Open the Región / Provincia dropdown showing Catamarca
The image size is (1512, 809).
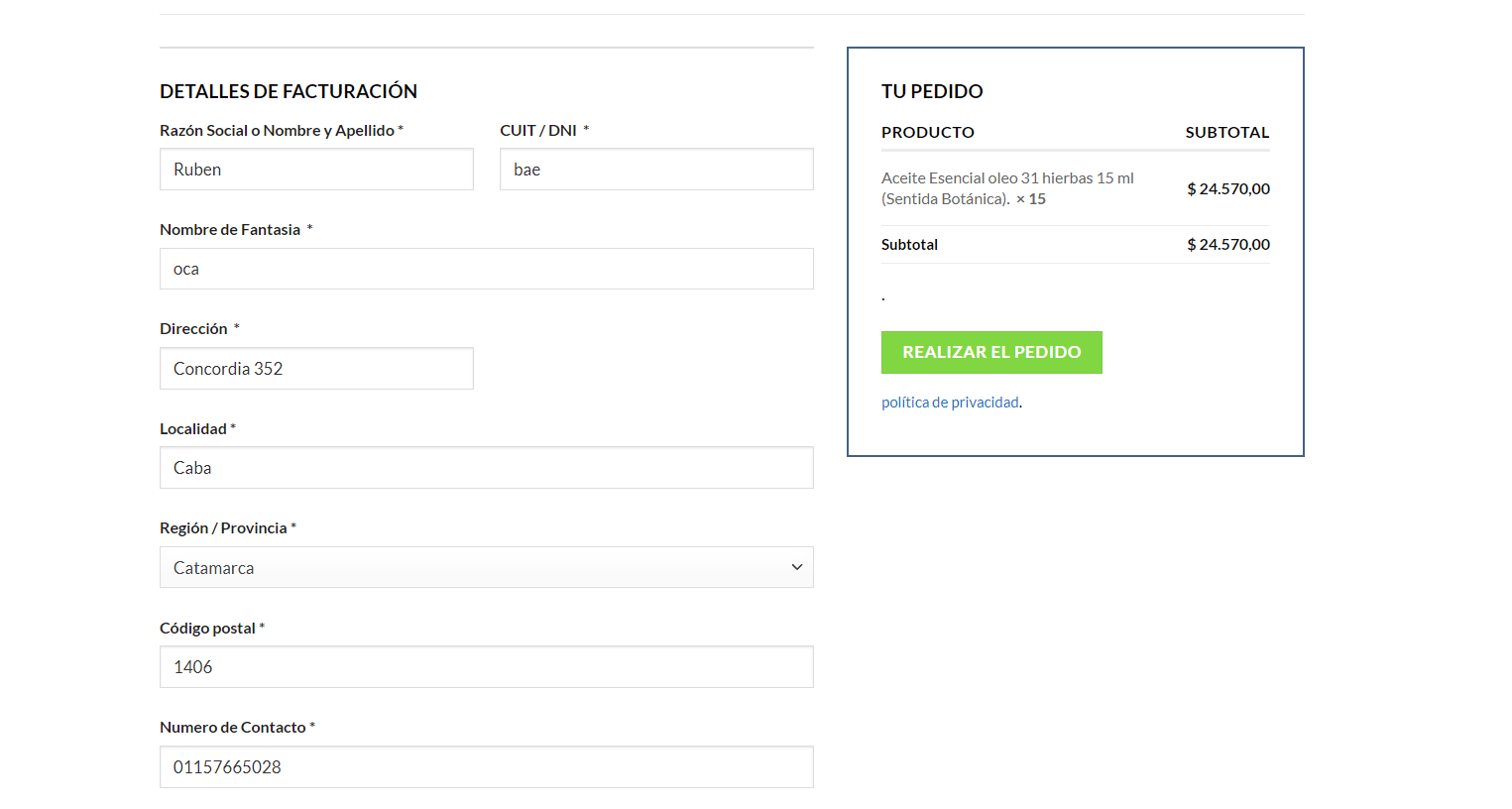click(487, 567)
